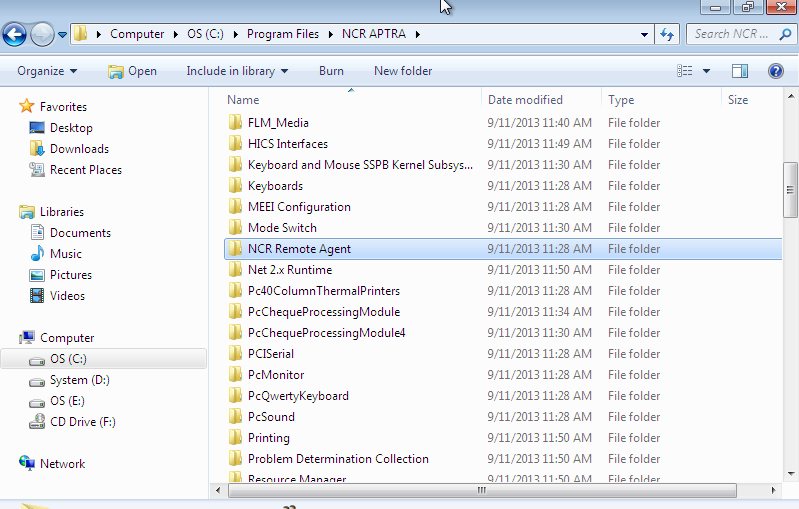Select the CD Drive (F:)

[83, 422]
